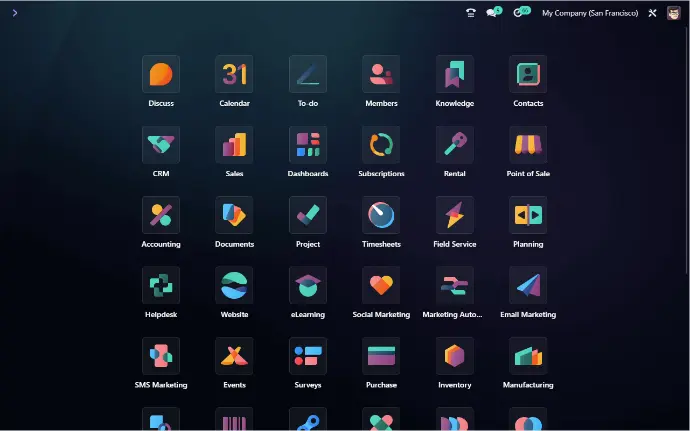Viewport: 690px width, 431px height.
Task: Open the eLearning app
Action: 308,285
